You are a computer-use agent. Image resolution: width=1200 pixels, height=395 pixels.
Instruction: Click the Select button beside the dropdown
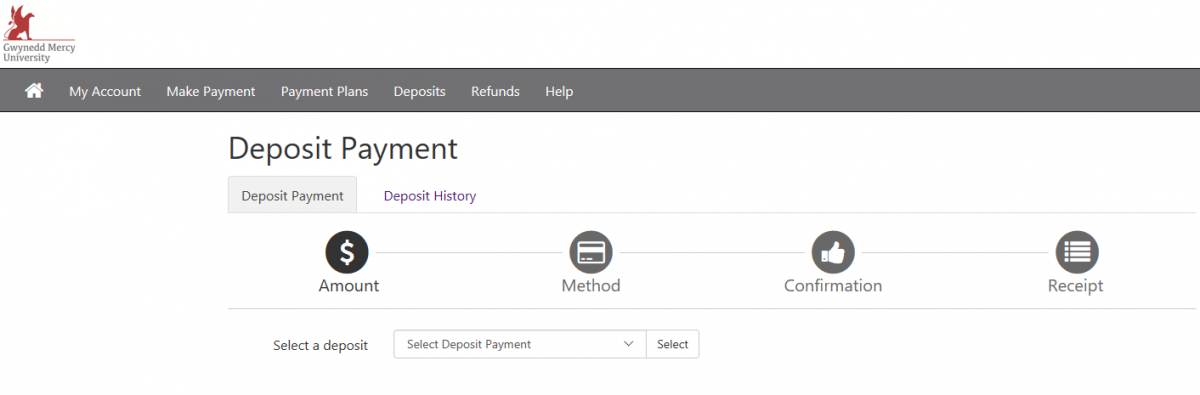tap(673, 344)
